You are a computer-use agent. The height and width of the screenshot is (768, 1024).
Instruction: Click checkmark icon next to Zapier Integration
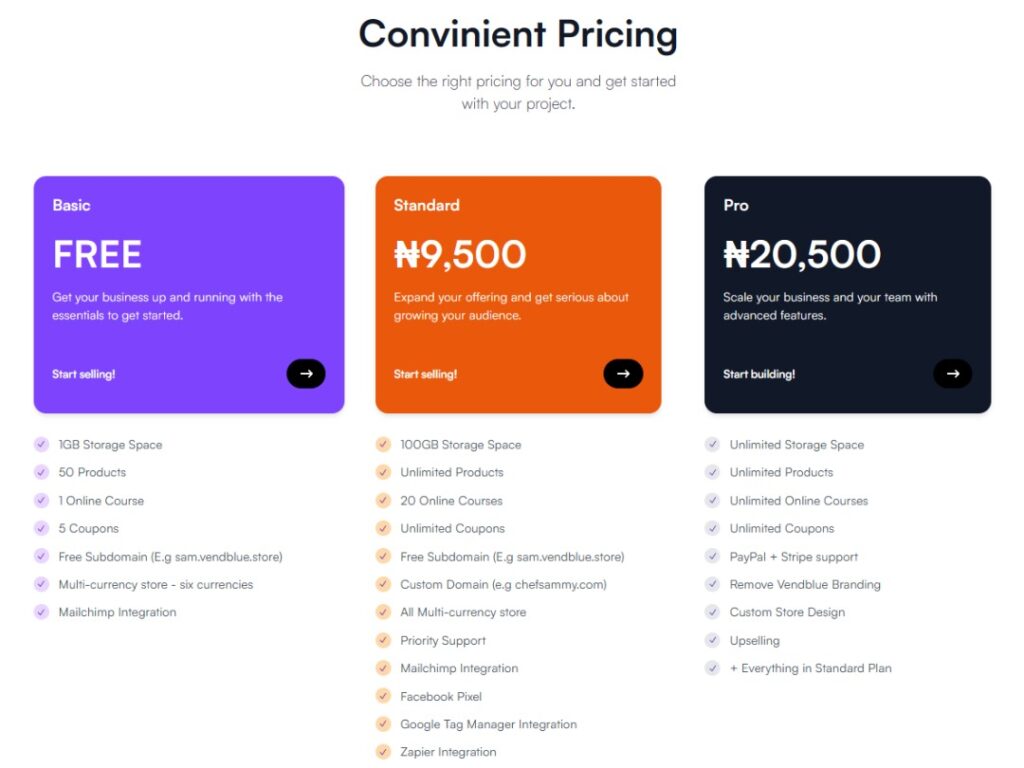(383, 752)
